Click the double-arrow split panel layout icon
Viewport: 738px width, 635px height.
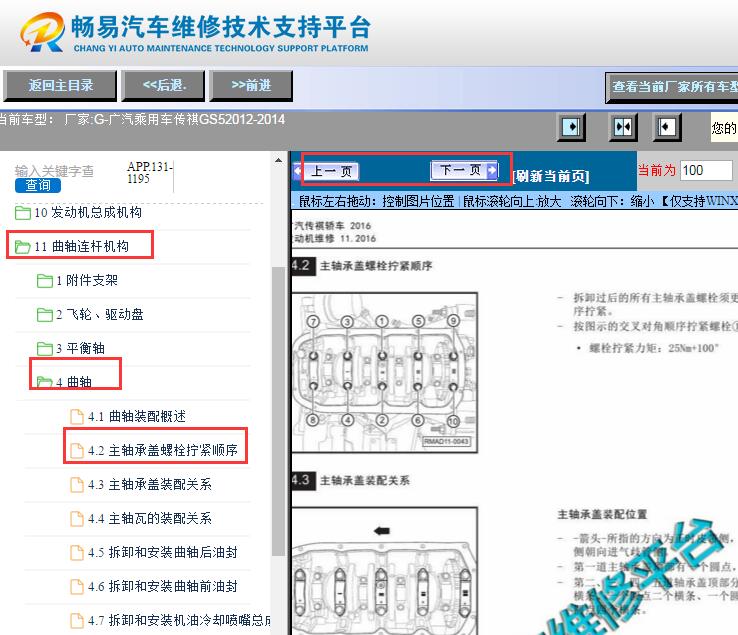623,127
